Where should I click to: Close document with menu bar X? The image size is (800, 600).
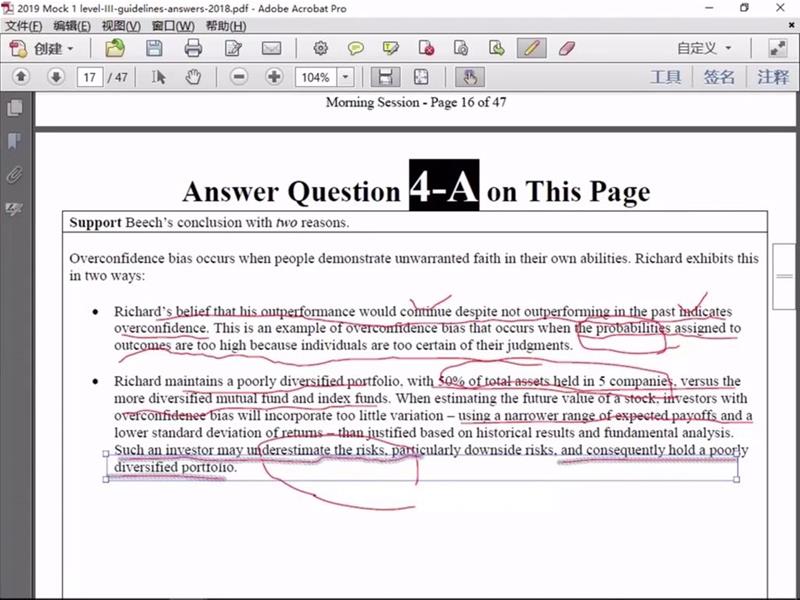(x=792, y=24)
